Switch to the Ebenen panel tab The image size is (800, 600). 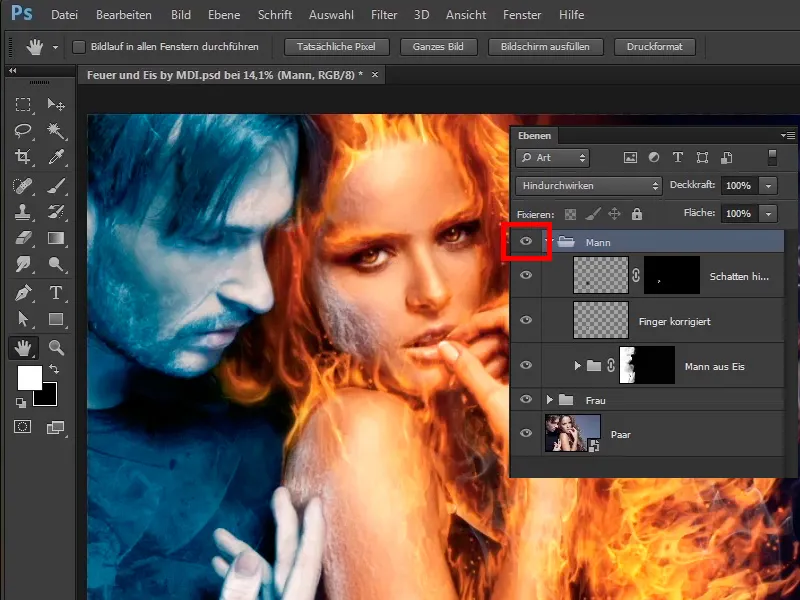point(534,136)
